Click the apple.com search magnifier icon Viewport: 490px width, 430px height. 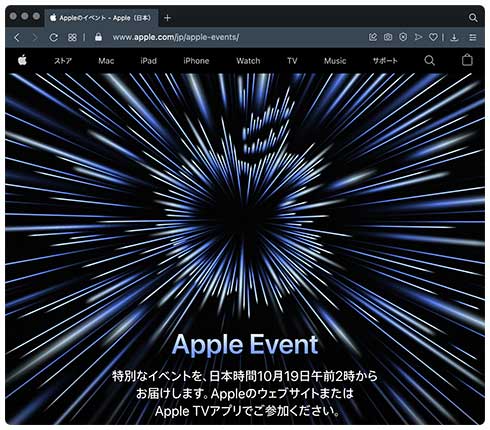coord(429,60)
